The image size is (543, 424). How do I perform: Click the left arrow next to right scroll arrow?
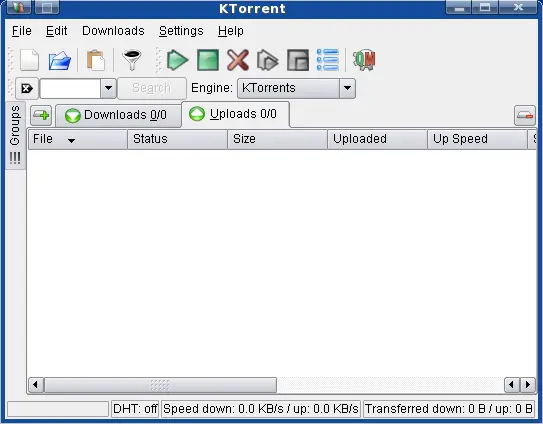tap(512, 385)
